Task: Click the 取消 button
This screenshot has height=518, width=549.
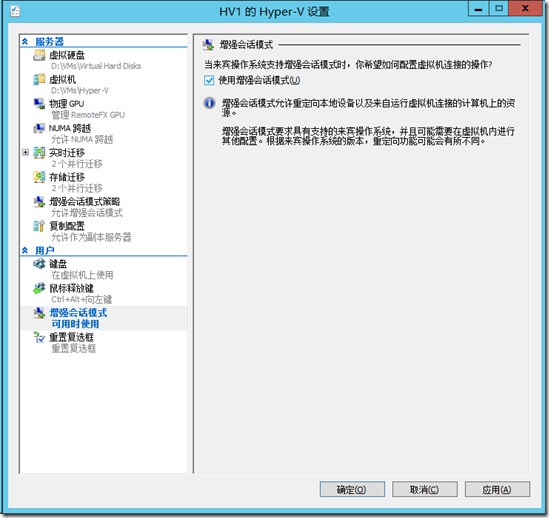Action: coord(424,489)
